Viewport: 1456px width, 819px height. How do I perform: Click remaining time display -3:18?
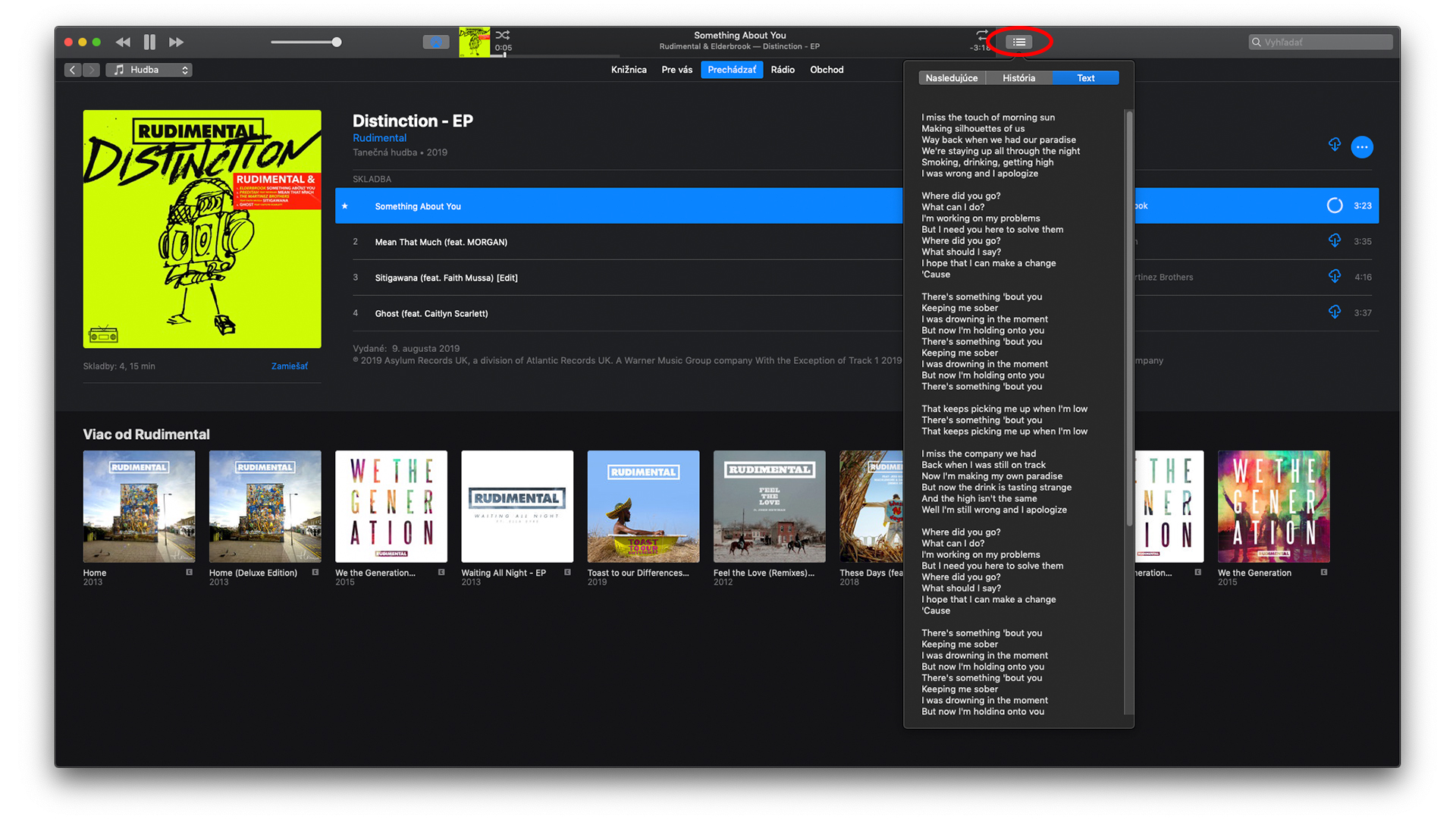(980, 48)
